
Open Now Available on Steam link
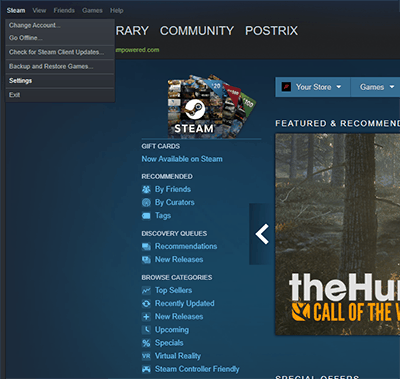pos(182,159)
